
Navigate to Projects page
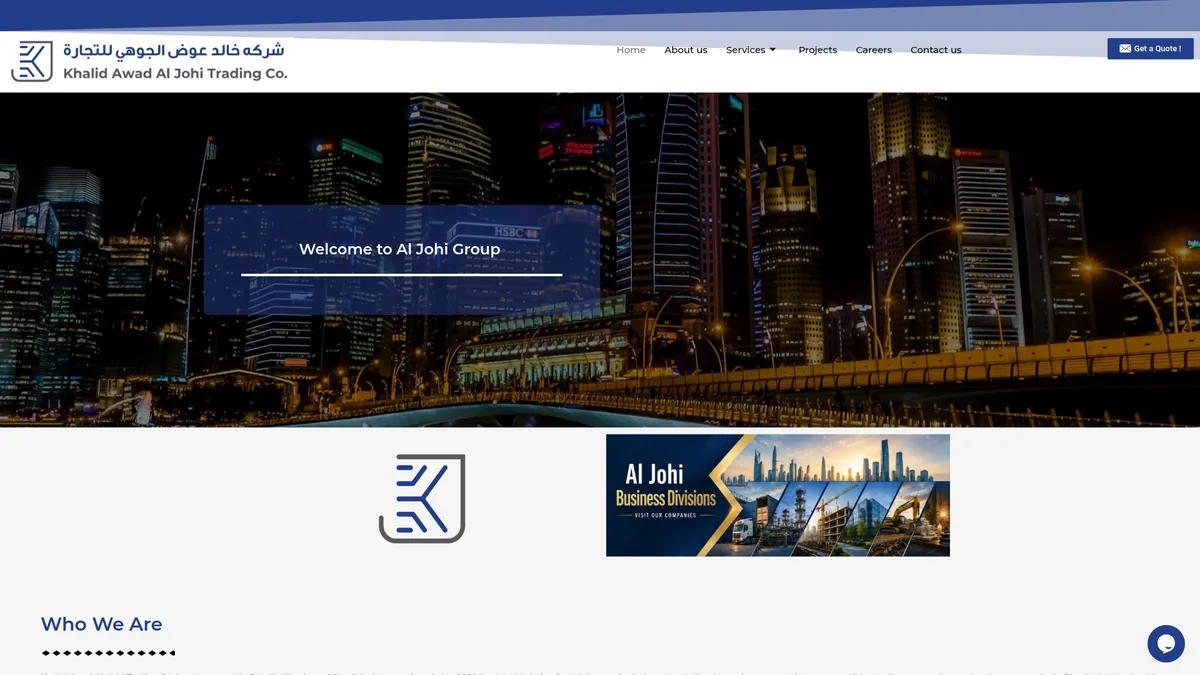point(818,50)
